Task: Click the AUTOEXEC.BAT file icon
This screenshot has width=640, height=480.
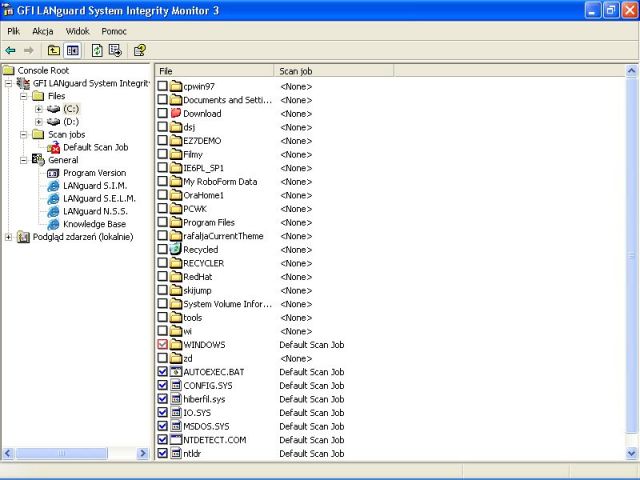Action: pyautogui.click(x=176, y=372)
